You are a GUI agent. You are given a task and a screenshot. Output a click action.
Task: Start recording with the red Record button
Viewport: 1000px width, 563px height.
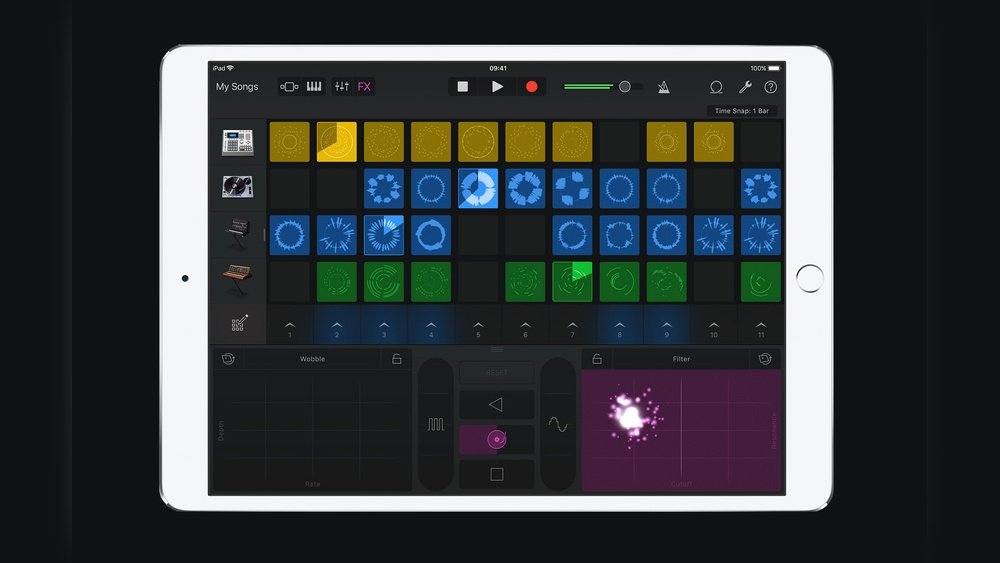click(x=531, y=87)
